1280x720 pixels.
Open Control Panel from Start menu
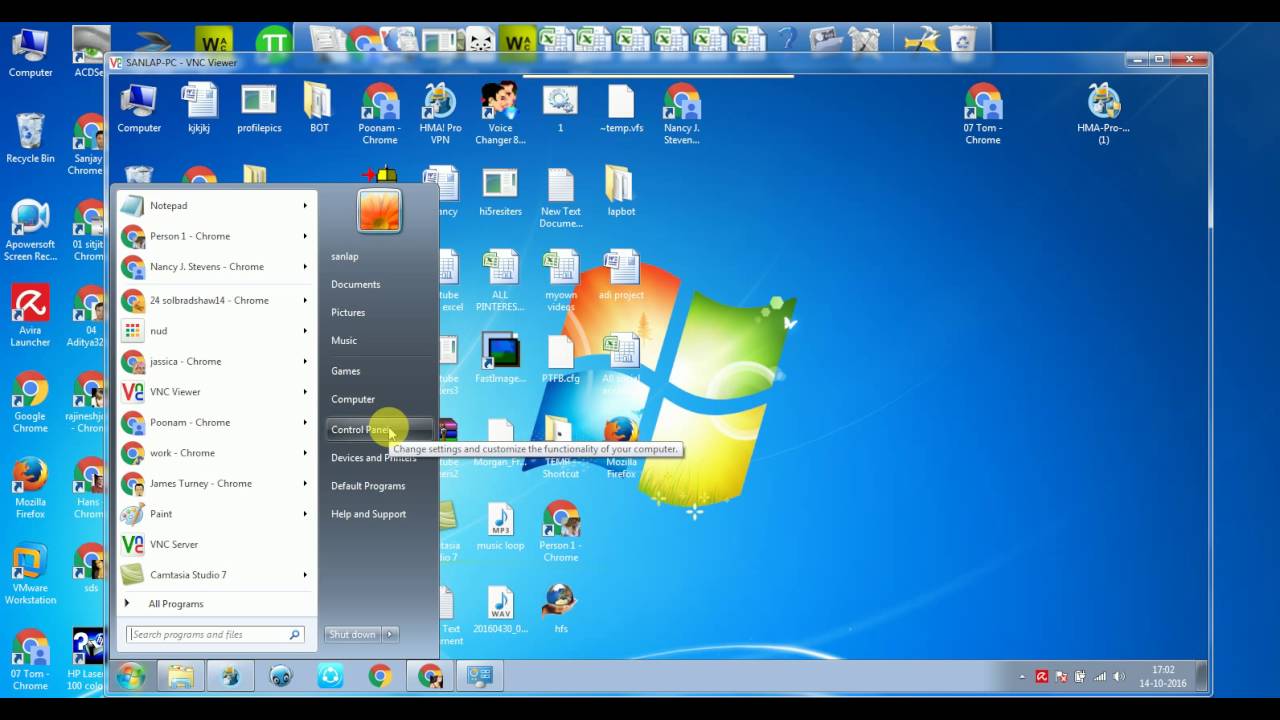[x=380, y=430]
